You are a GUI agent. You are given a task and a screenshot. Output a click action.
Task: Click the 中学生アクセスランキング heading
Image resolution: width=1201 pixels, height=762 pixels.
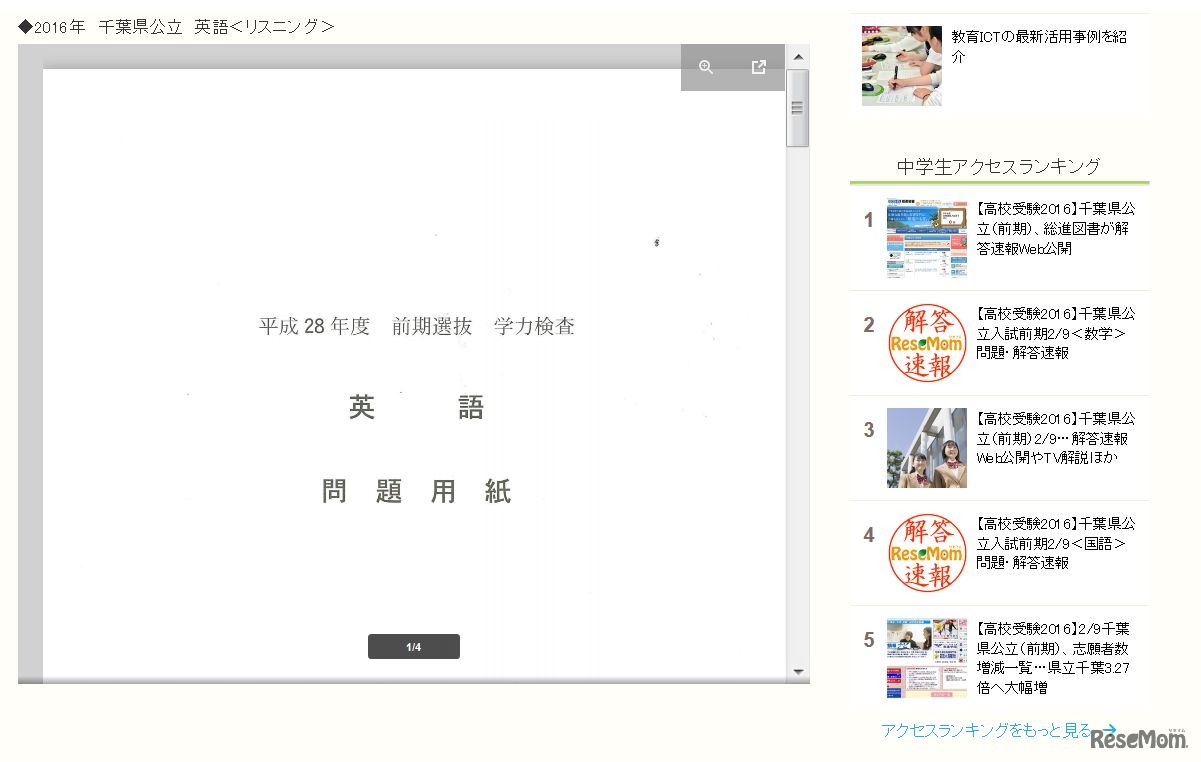point(997,167)
